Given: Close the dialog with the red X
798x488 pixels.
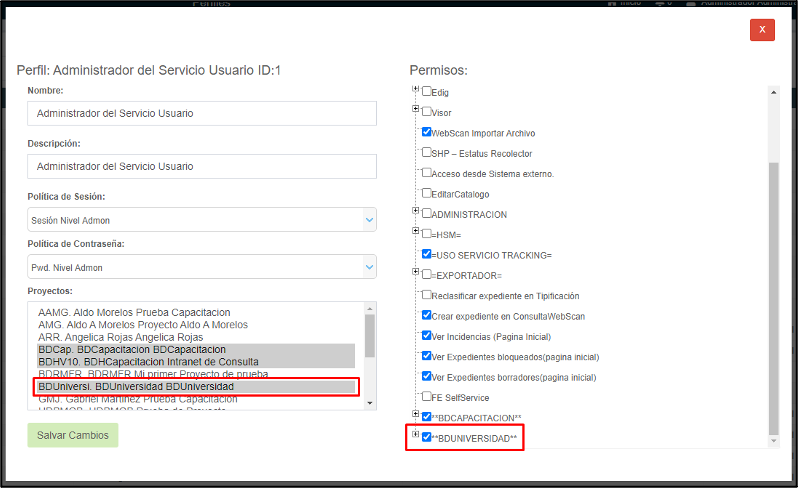Looking at the screenshot, I should tap(762, 30).
